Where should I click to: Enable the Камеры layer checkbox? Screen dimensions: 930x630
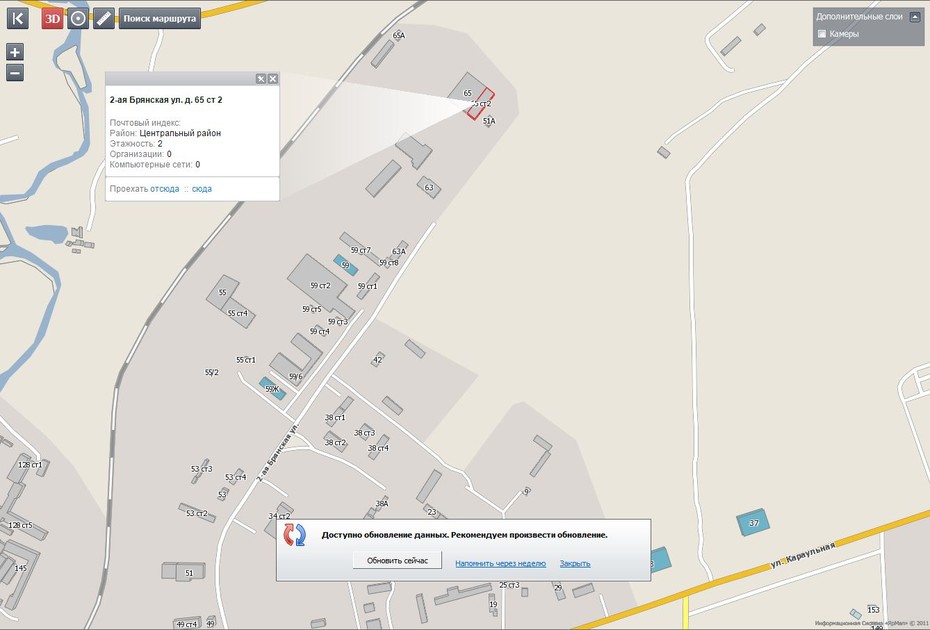(822, 34)
